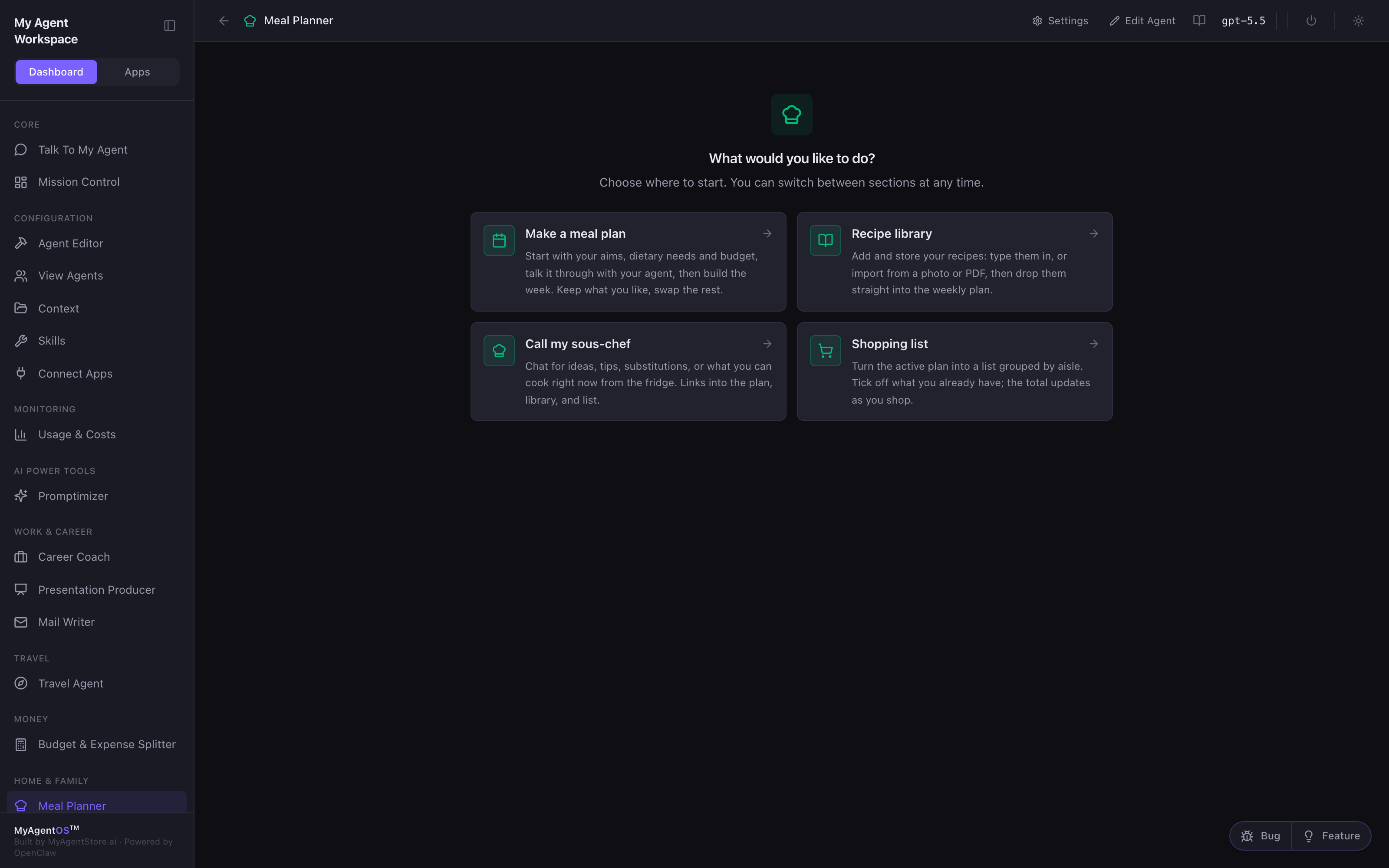This screenshot has width=1389, height=868.
Task: Click the Talk To My Agent chat icon
Action: (21, 150)
